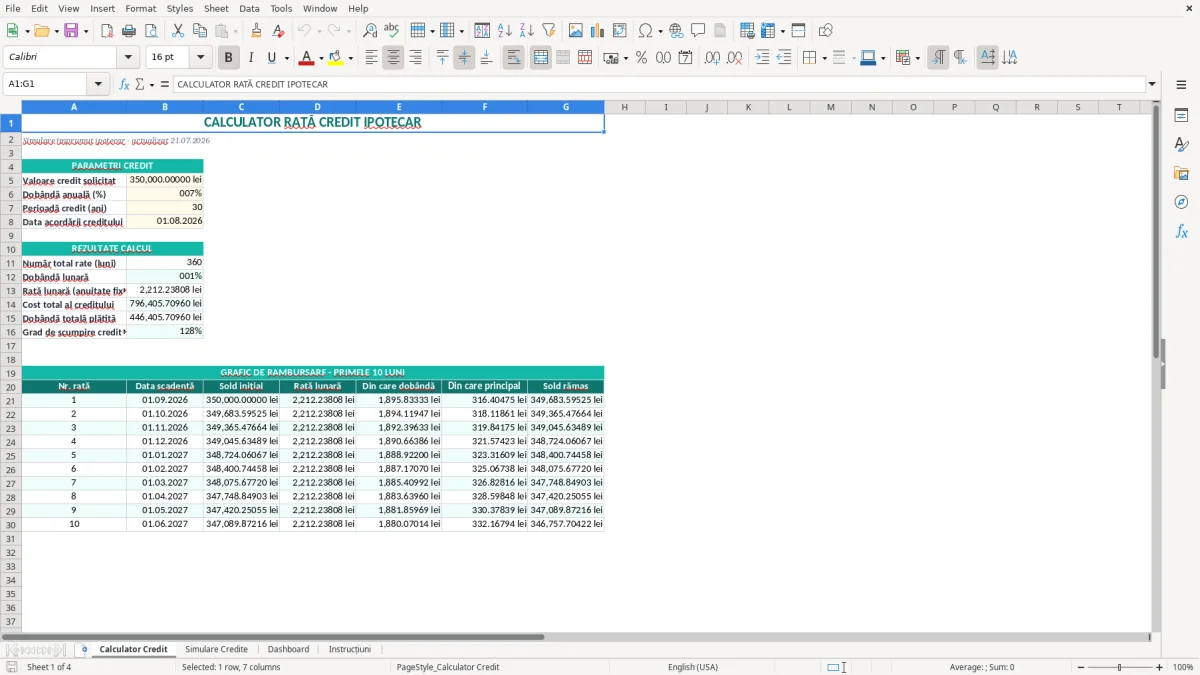Screen dimensions: 1200x675
Task: Add Decimal Place icon
Action: (712, 58)
